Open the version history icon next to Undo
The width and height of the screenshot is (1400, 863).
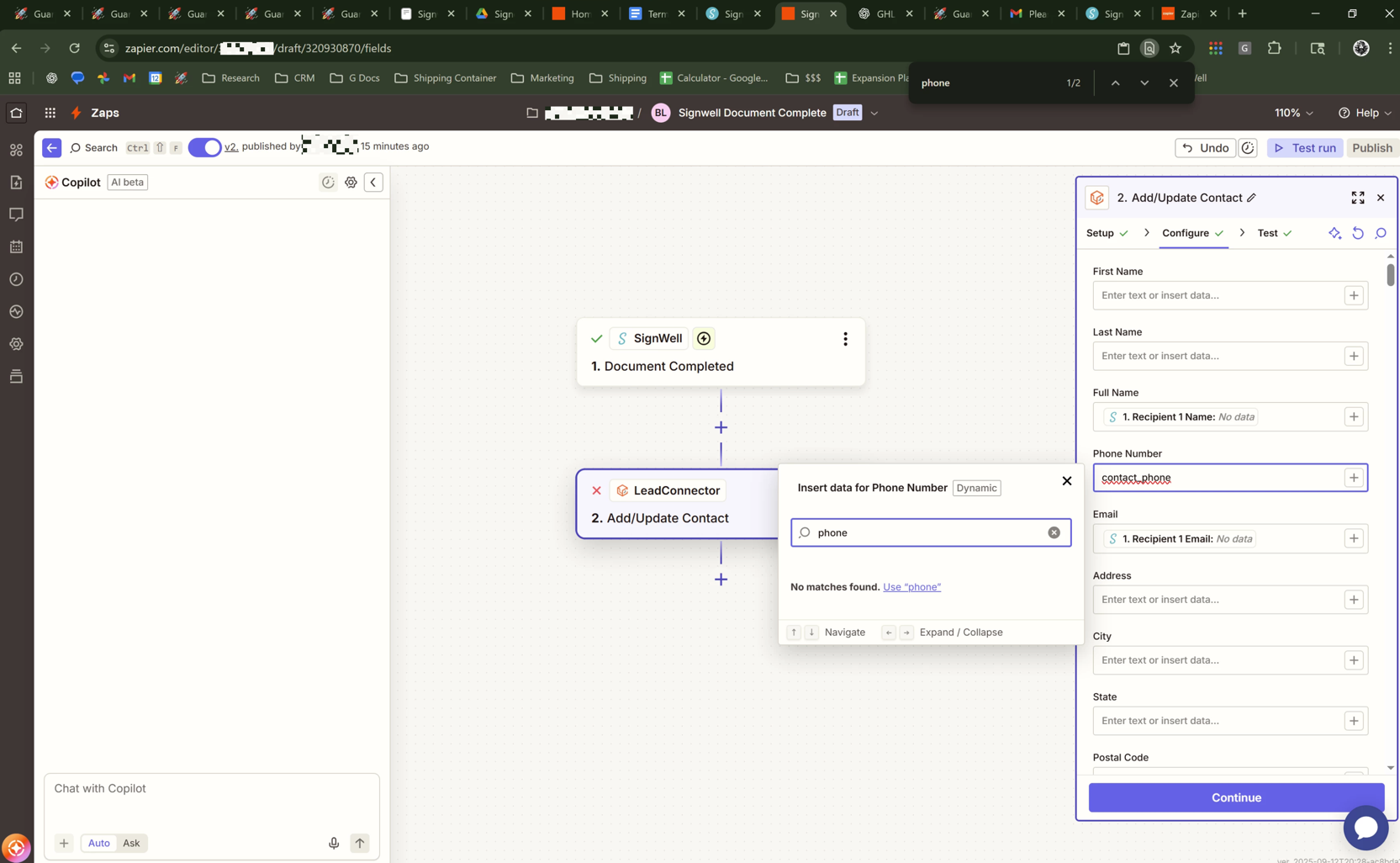1248,148
